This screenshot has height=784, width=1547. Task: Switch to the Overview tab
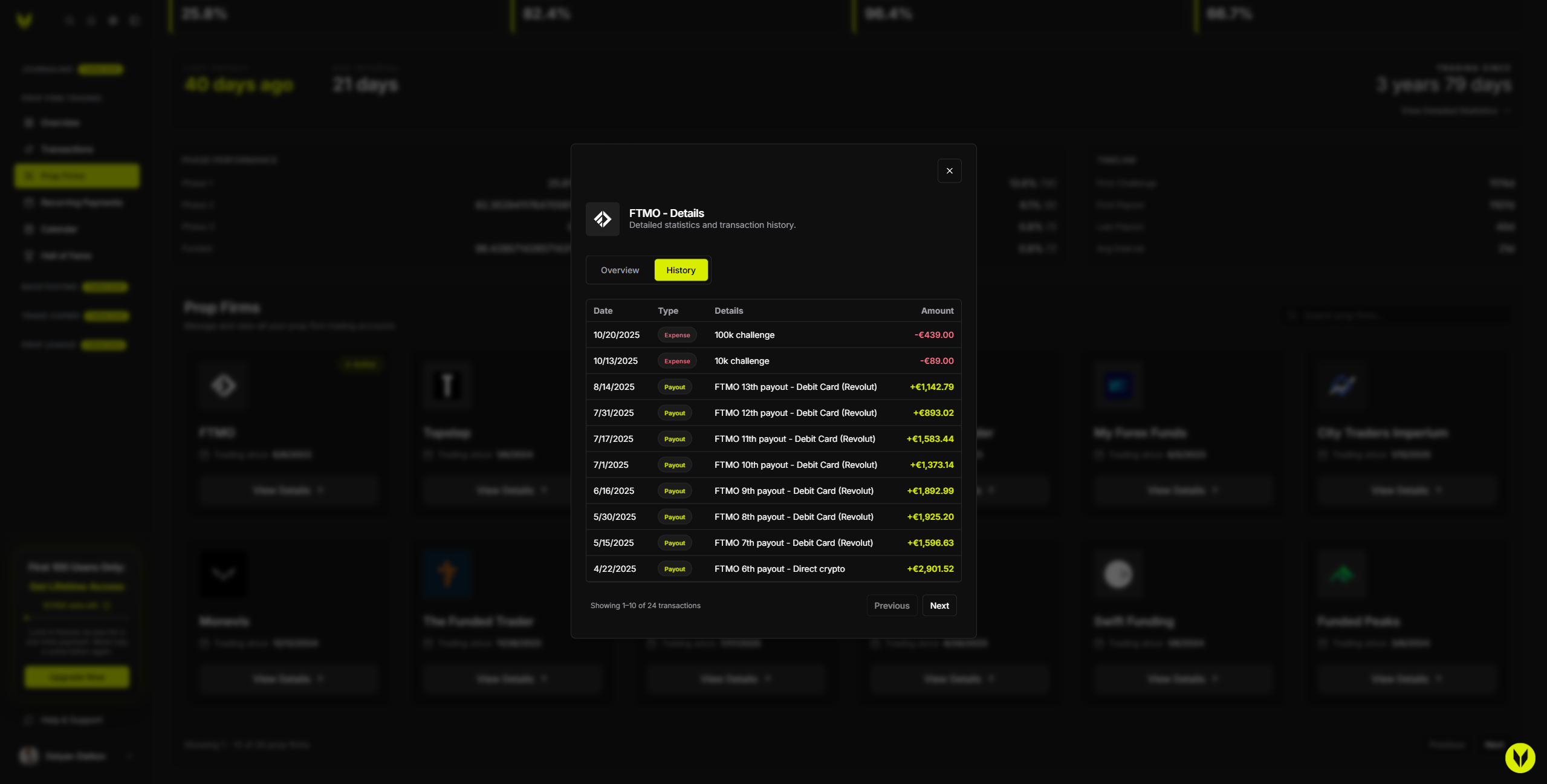(x=620, y=270)
